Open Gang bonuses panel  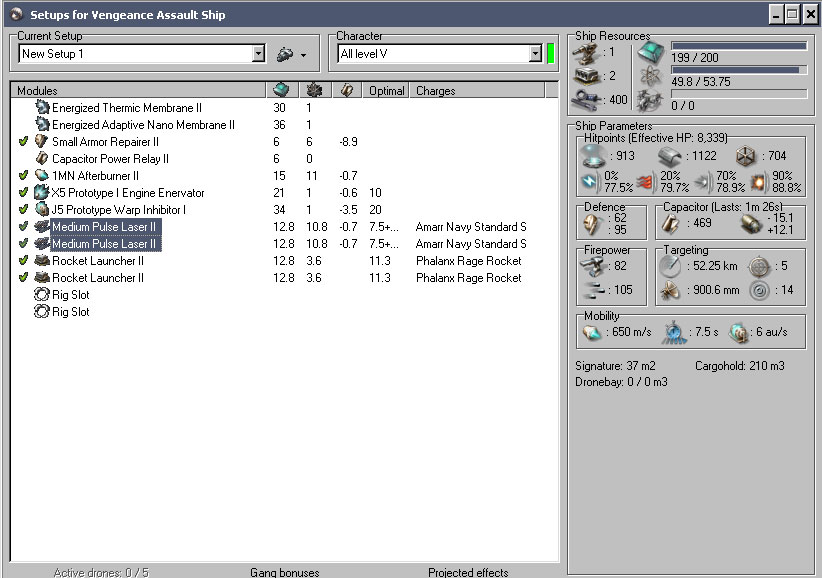pos(285,572)
